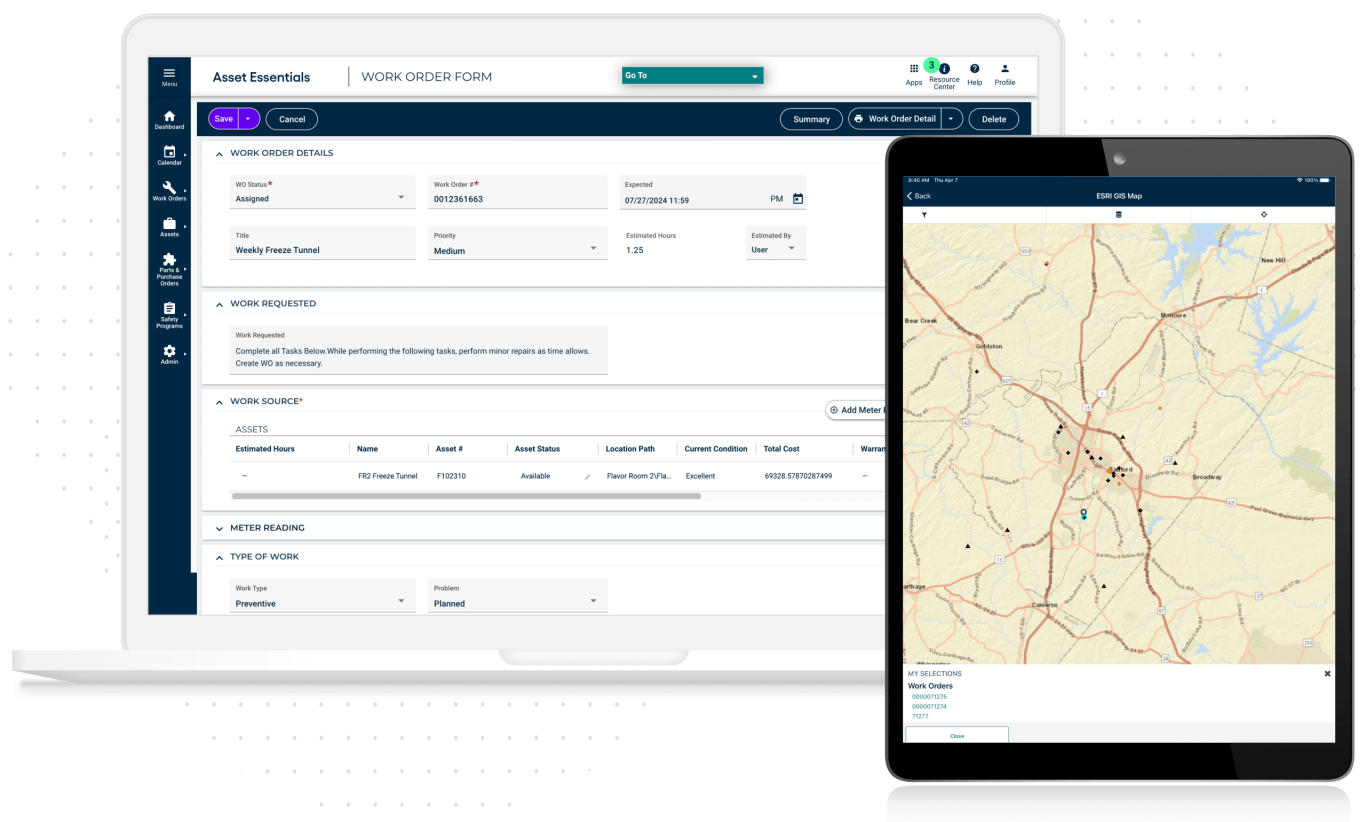The width and height of the screenshot is (1366, 822).
Task: Tap Back on the ESRI GIS Map screen
Action: click(919, 195)
